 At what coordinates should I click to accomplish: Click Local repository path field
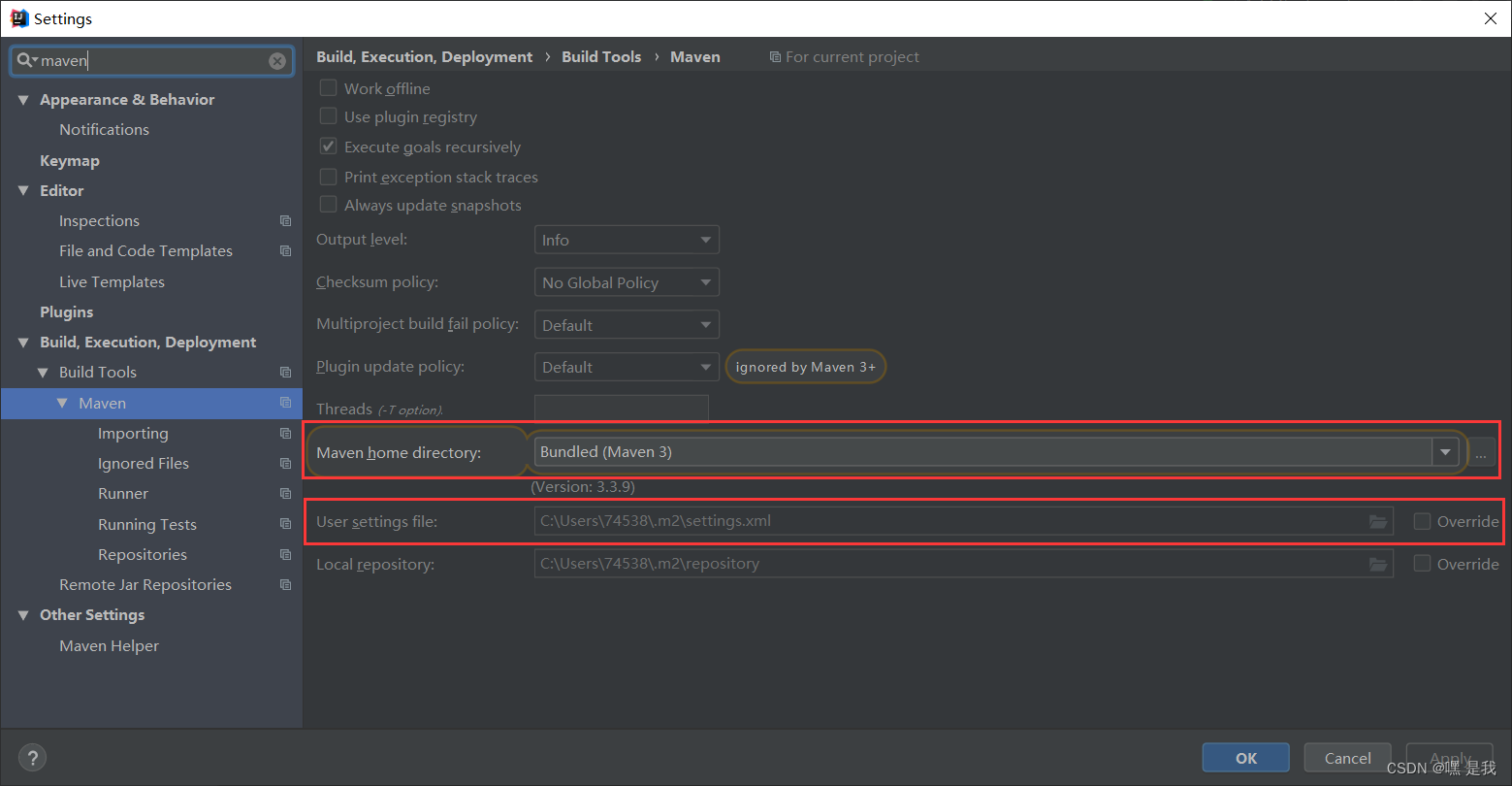[x=964, y=564]
